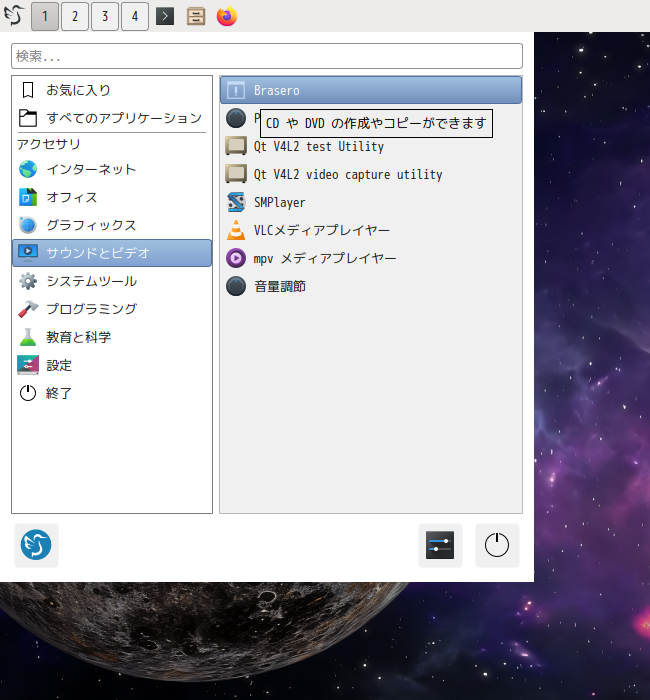Select システムツール category
This screenshot has height=700, width=650.
(112, 281)
